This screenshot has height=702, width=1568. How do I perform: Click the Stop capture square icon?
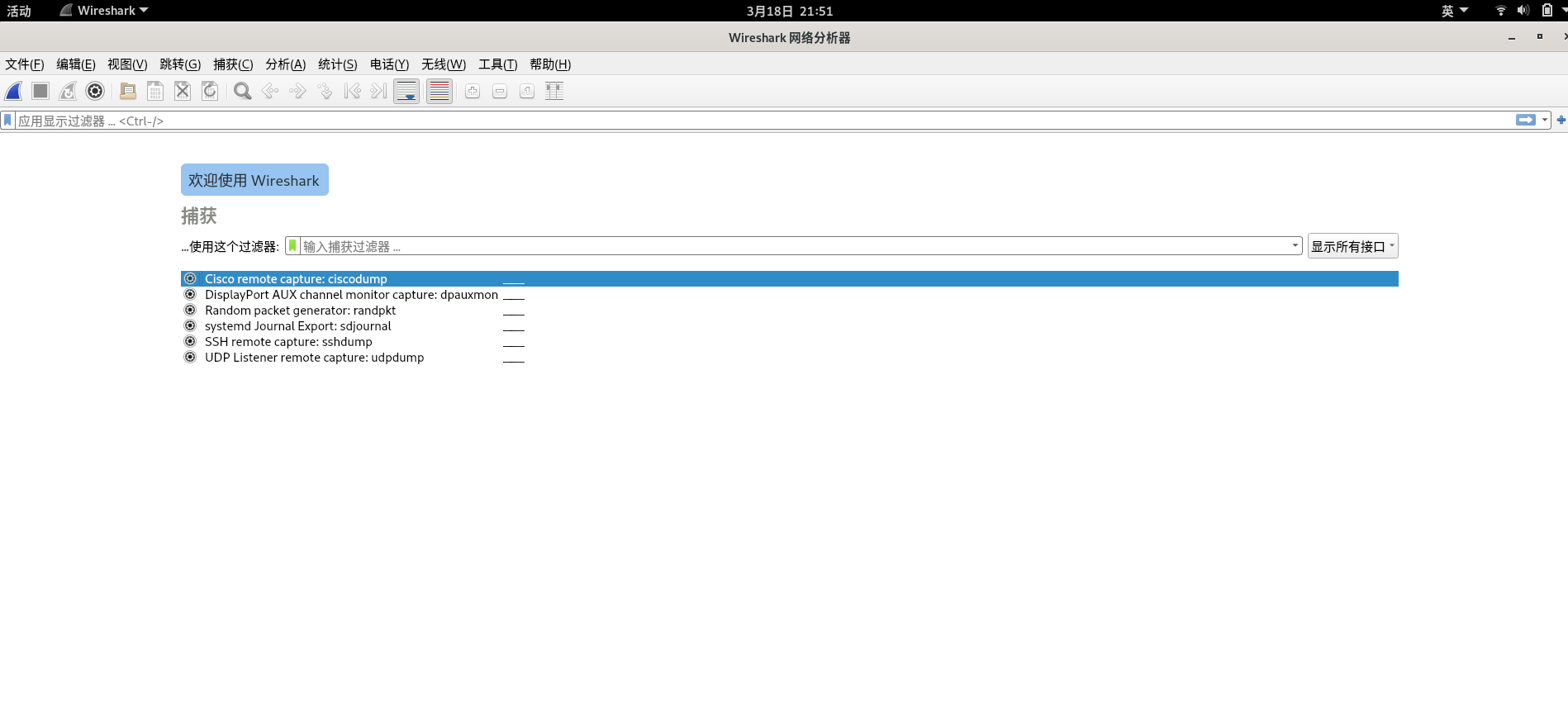40,91
